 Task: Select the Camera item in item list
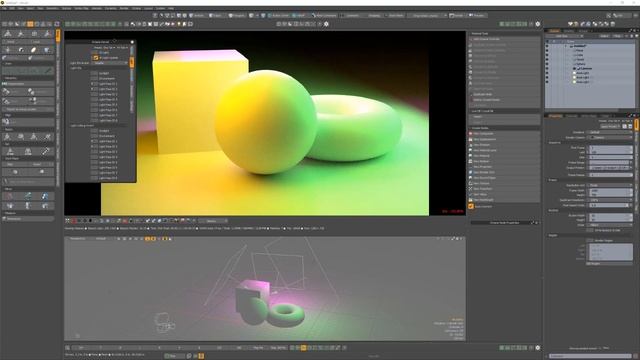pyautogui.click(x=585, y=69)
